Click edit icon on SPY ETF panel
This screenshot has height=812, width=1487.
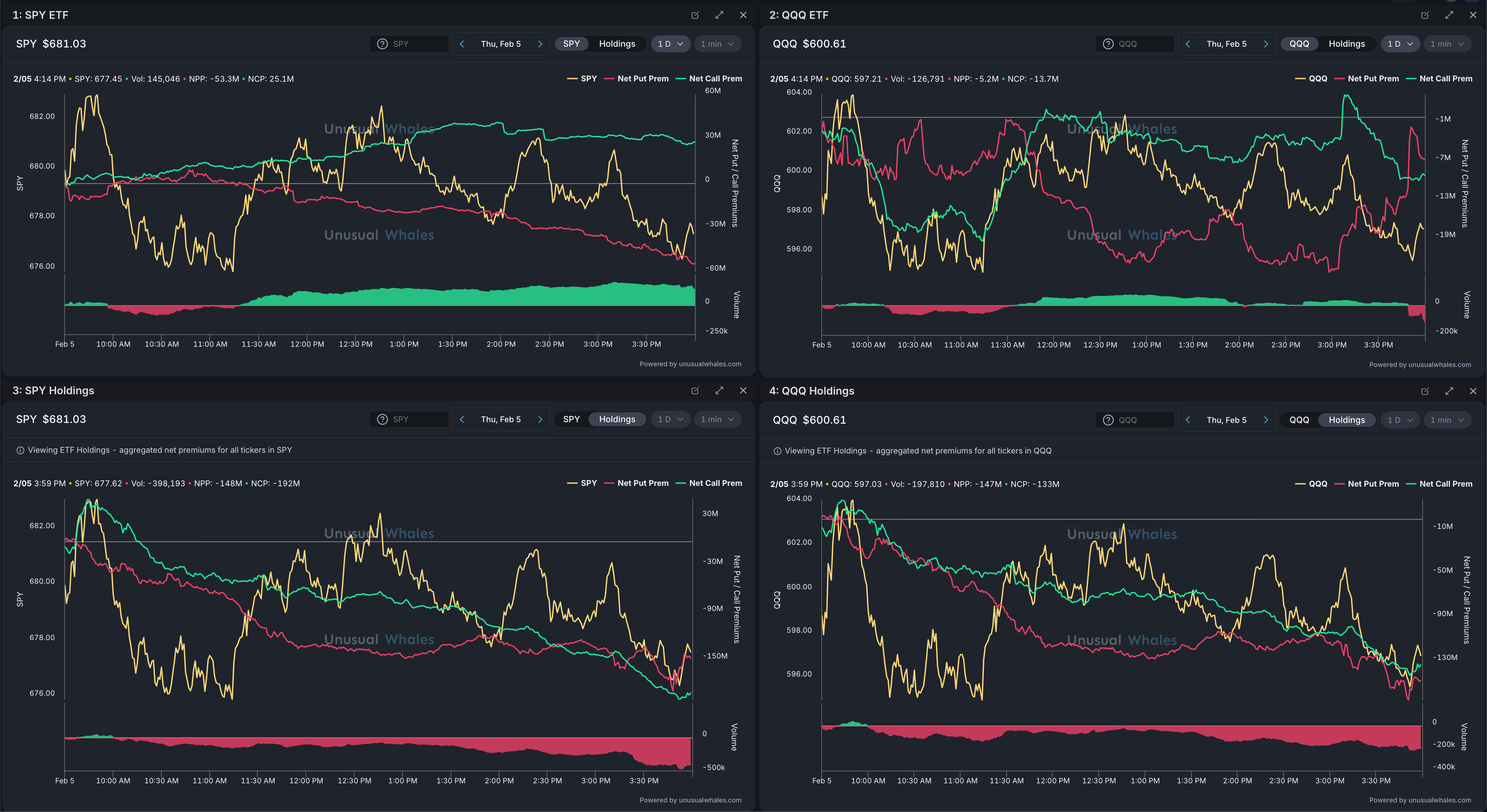[695, 15]
